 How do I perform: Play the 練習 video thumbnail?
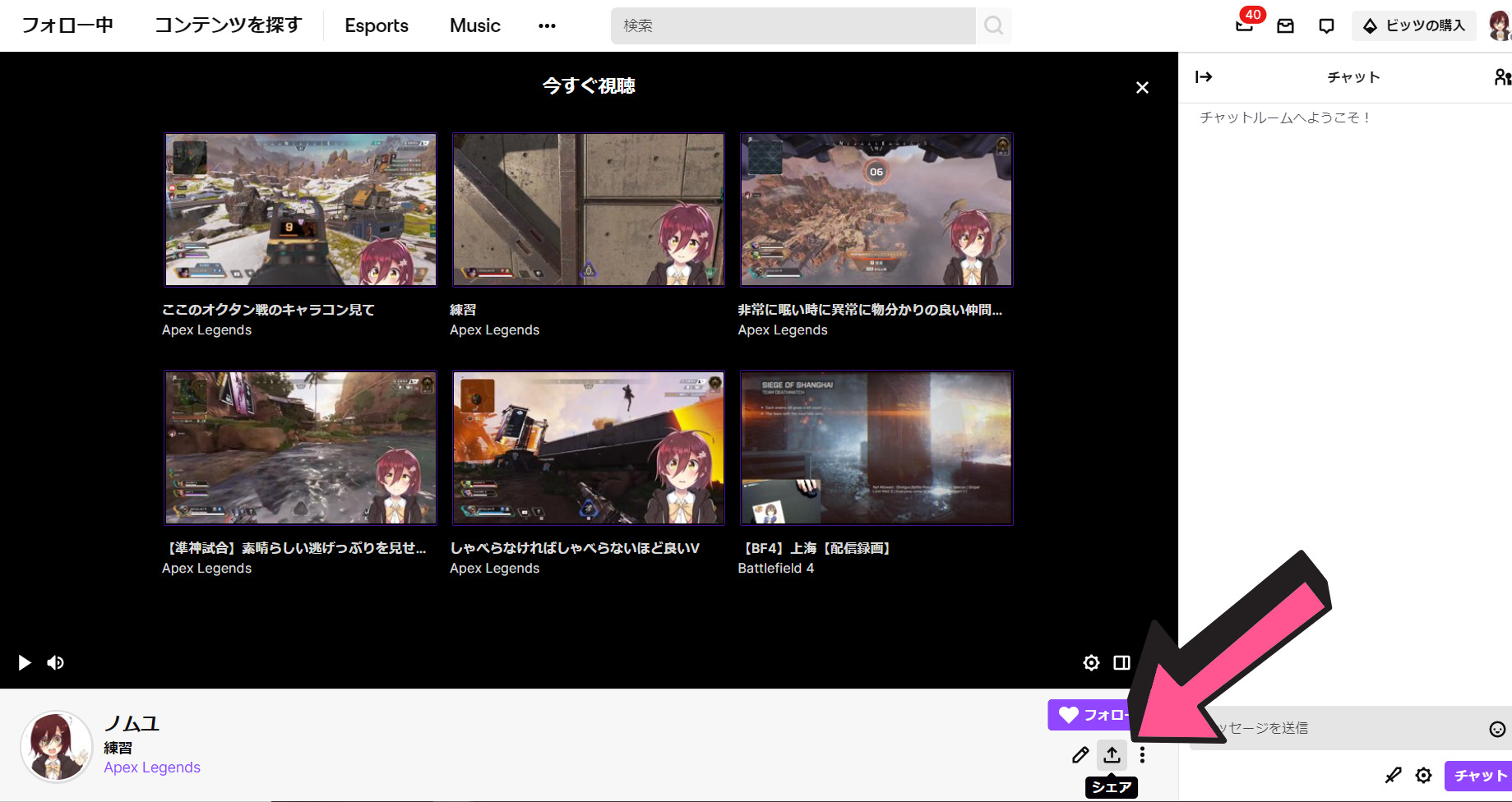point(587,210)
